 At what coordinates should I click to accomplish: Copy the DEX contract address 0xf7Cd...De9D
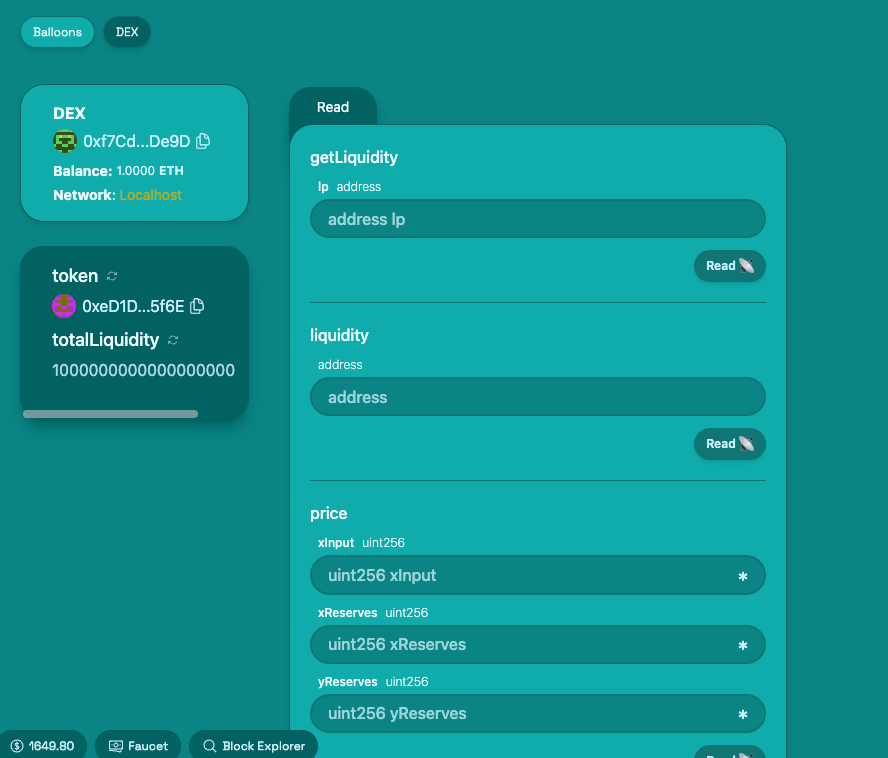pos(203,141)
